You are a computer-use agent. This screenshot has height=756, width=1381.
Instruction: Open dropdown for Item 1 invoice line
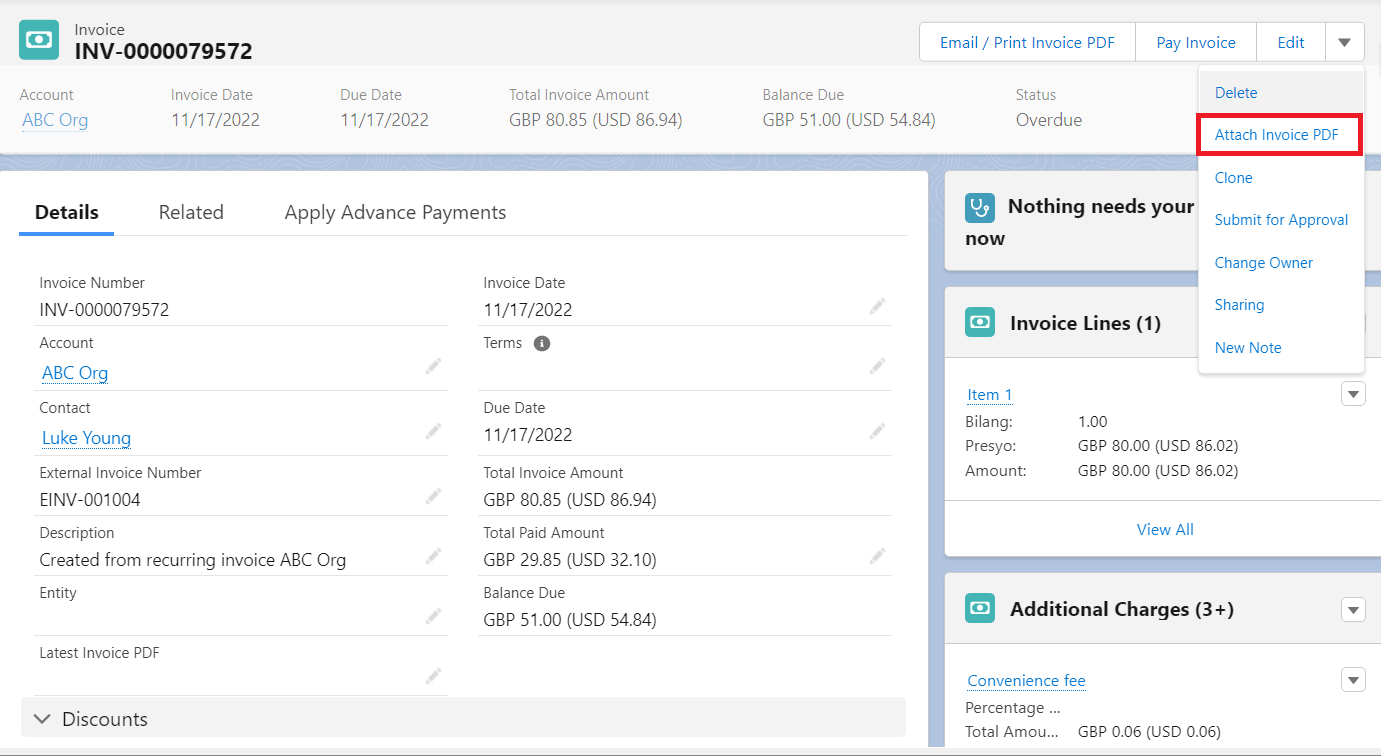(1352, 394)
